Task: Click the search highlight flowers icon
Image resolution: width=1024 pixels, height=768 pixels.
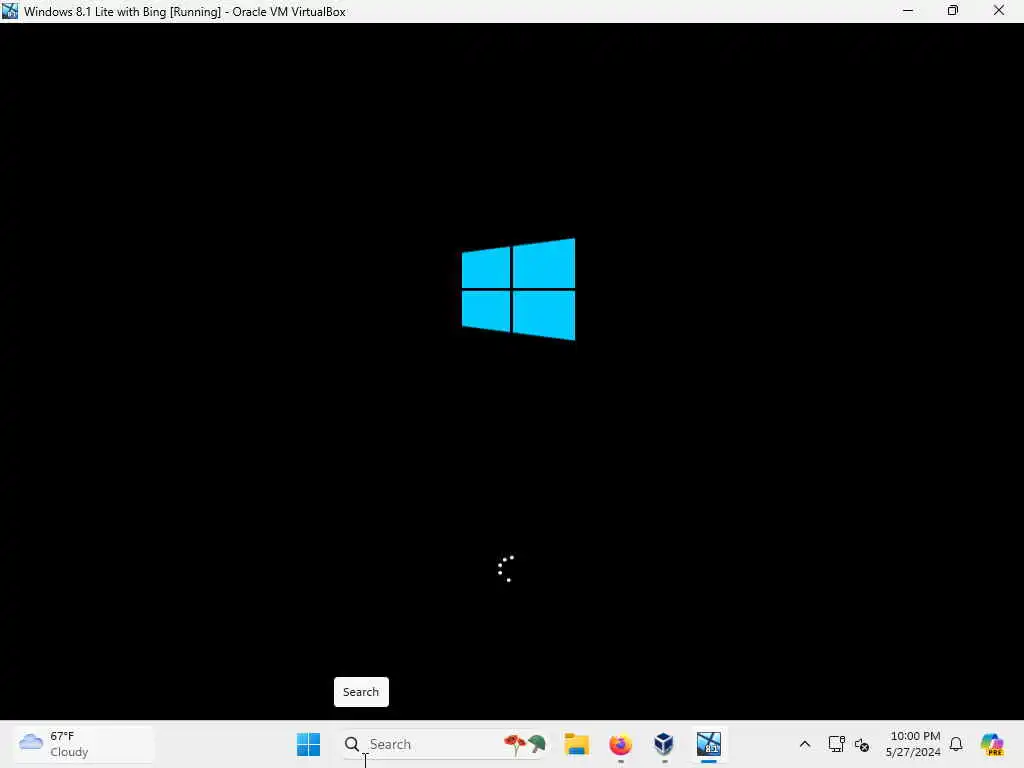Action: click(x=524, y=744)
